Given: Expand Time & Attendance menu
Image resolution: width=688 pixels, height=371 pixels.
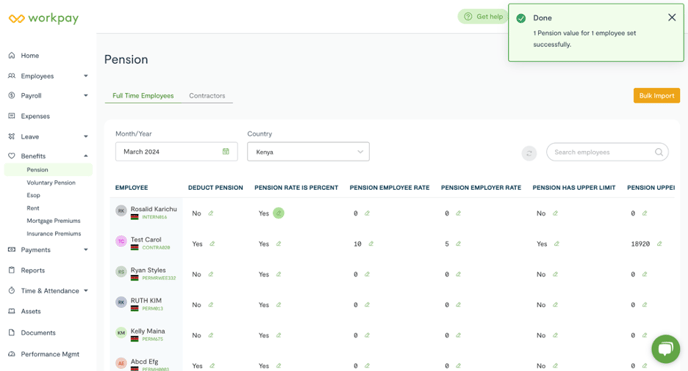Looking at the screenshot, I should (x=86, y=290).
